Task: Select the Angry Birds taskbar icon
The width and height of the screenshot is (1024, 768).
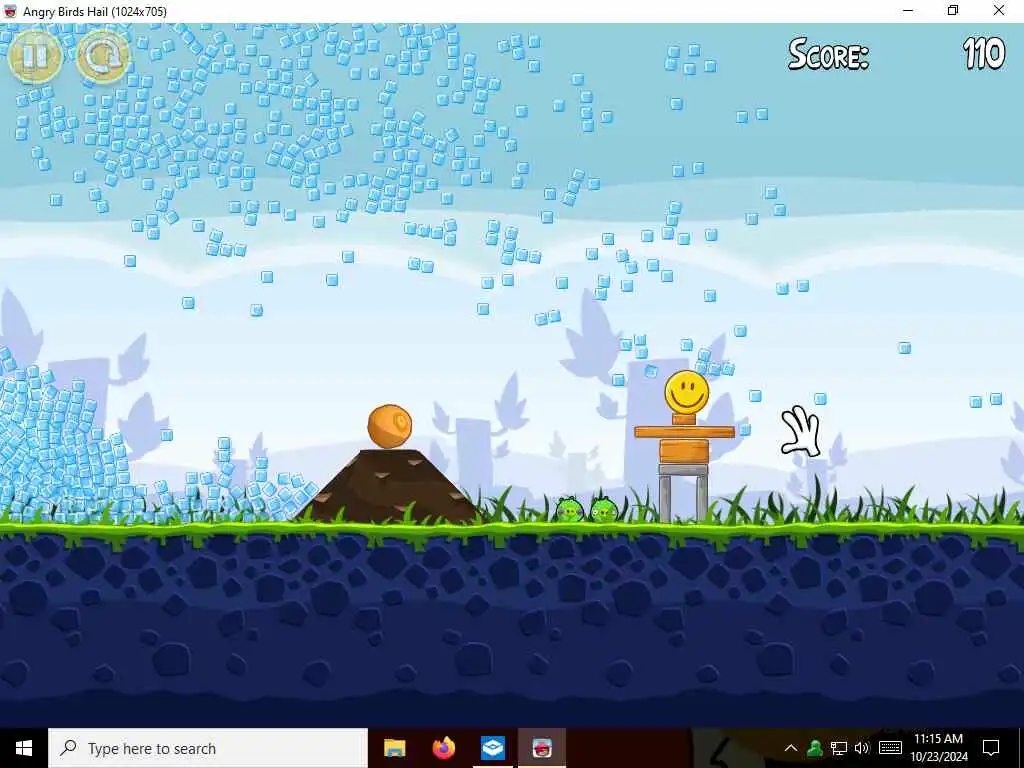Action: click(541, 748)
